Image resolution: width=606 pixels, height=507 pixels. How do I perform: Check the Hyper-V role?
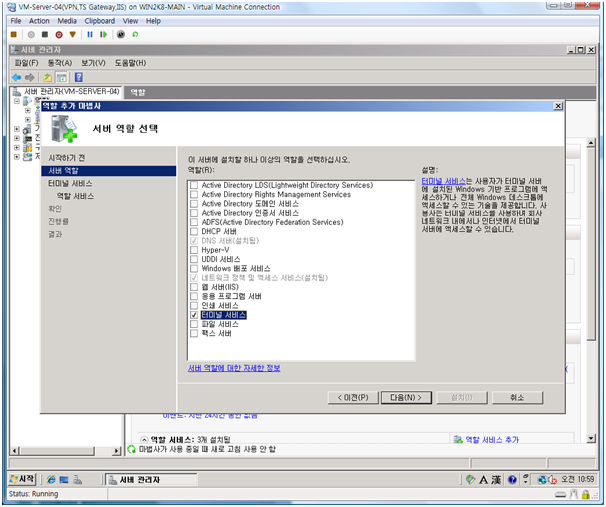(x=194, y=250)
